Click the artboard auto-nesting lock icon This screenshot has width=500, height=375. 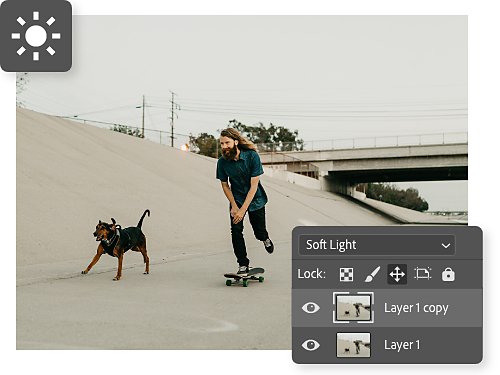point(423,274)
